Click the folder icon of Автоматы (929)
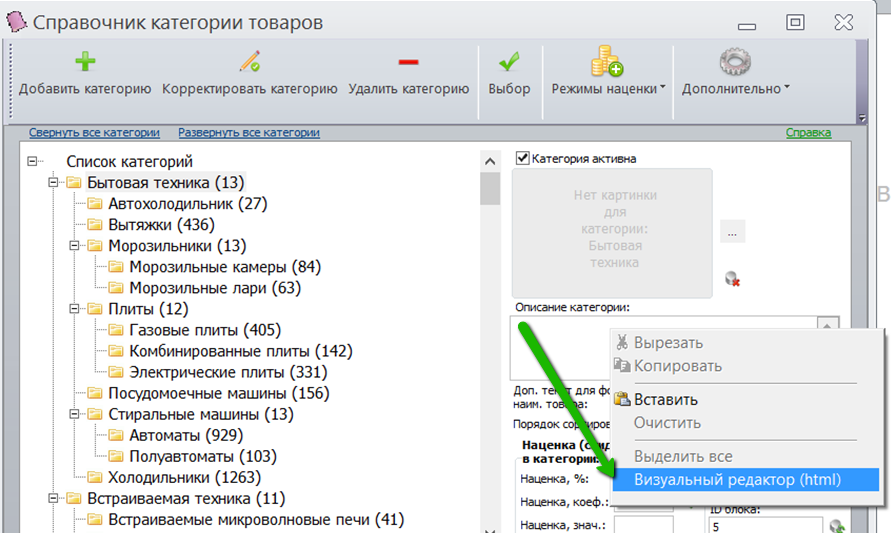 (x=116, y=435)
